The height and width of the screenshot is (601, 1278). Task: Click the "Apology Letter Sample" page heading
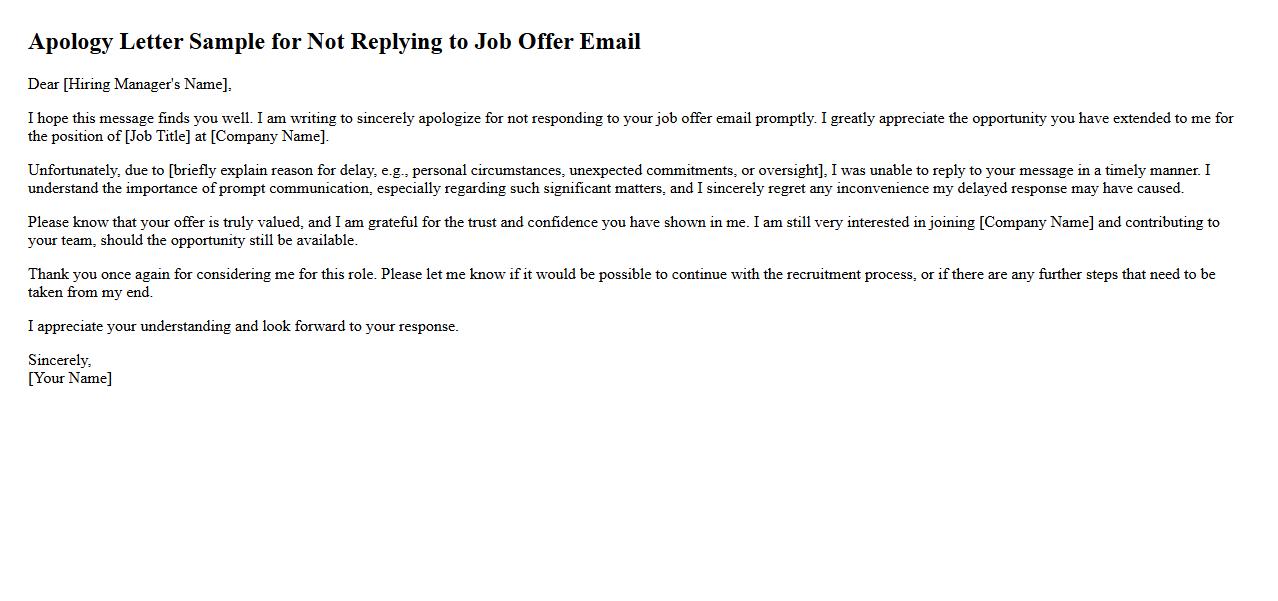334,42
